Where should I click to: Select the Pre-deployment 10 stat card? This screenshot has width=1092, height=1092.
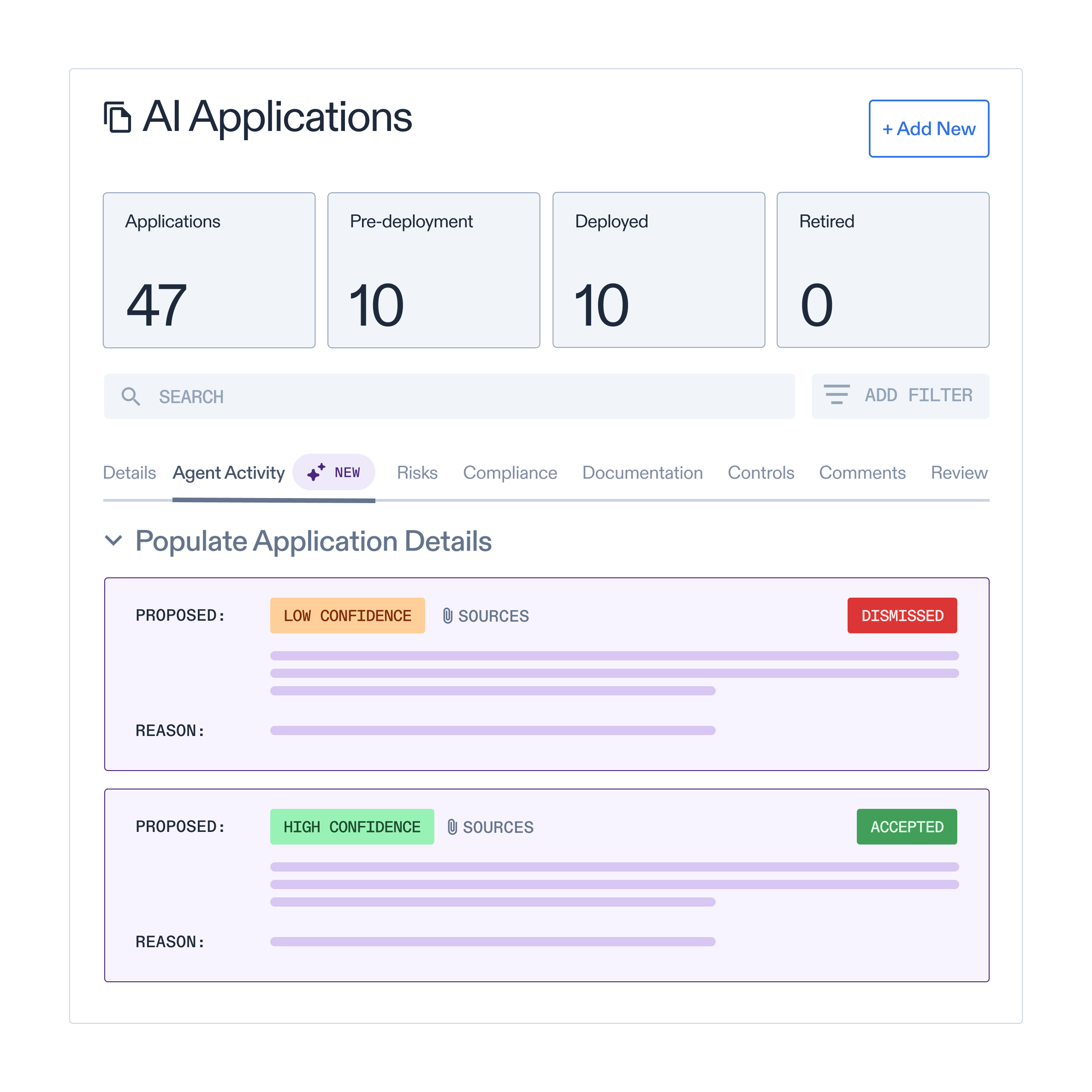pos(433,270)
